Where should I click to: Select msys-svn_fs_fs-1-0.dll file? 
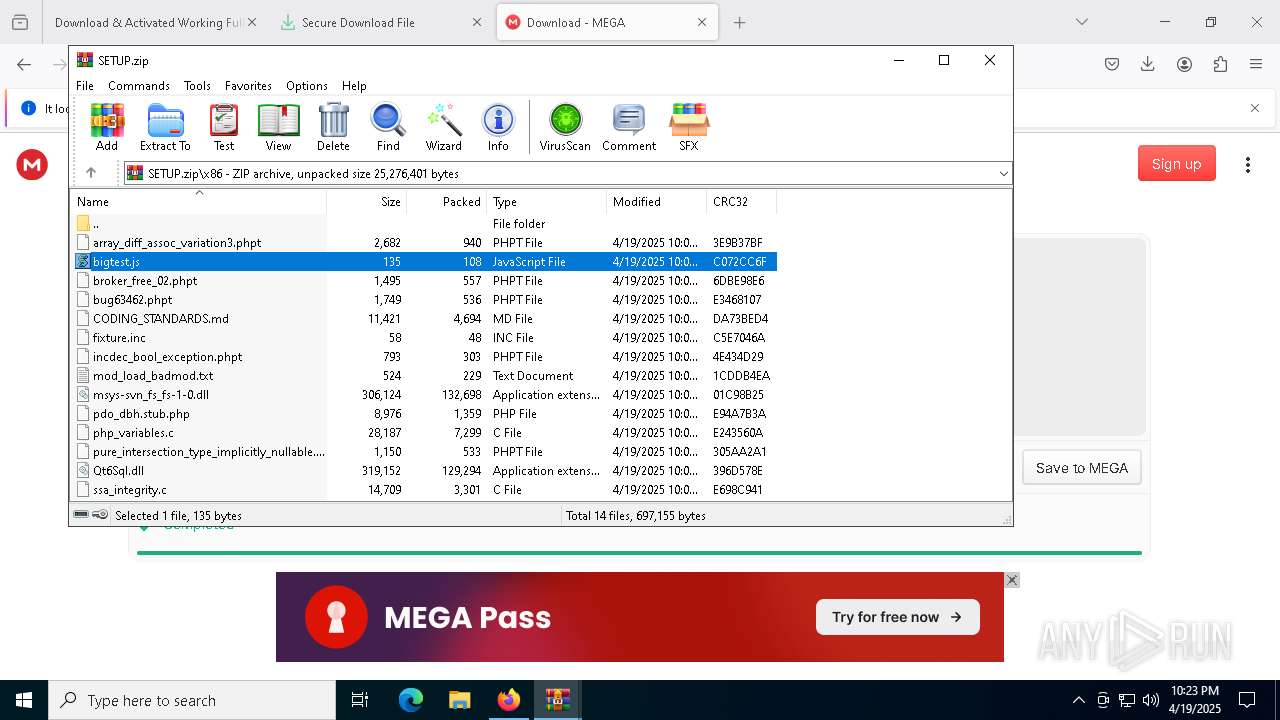pyautogui.click(x=424, y=395)
